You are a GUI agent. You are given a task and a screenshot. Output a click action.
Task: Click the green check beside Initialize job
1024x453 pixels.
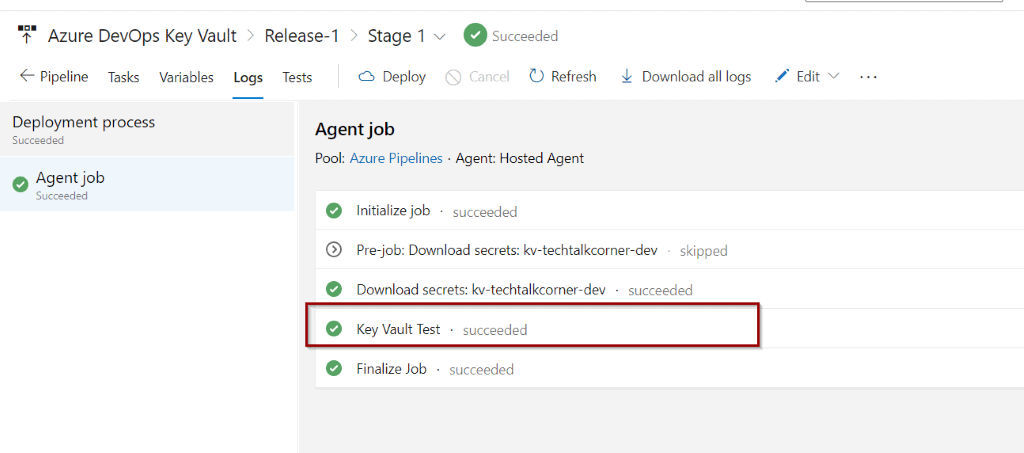(x=334, y=211)
